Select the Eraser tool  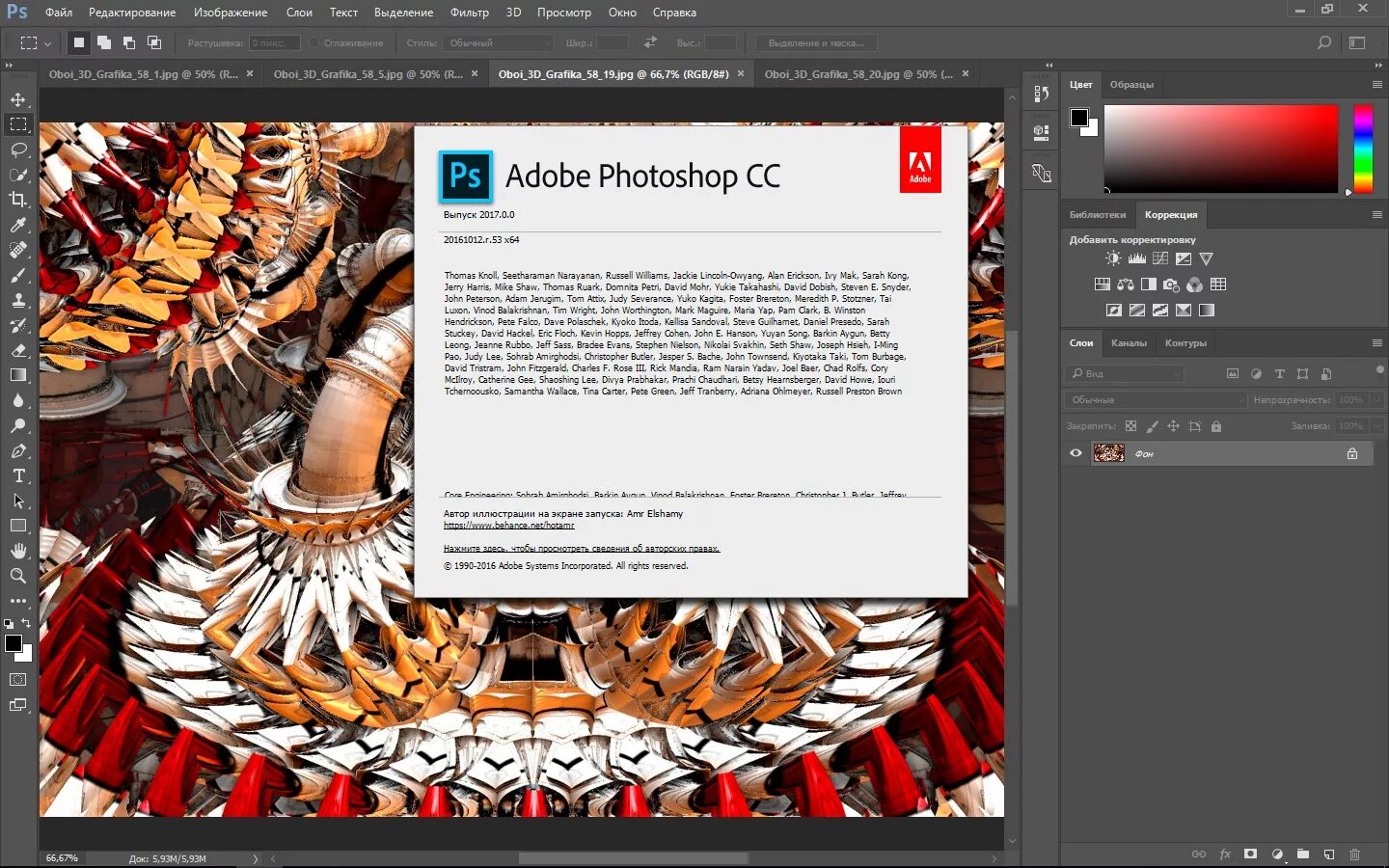pyautogui.click(x=18, y=350)
